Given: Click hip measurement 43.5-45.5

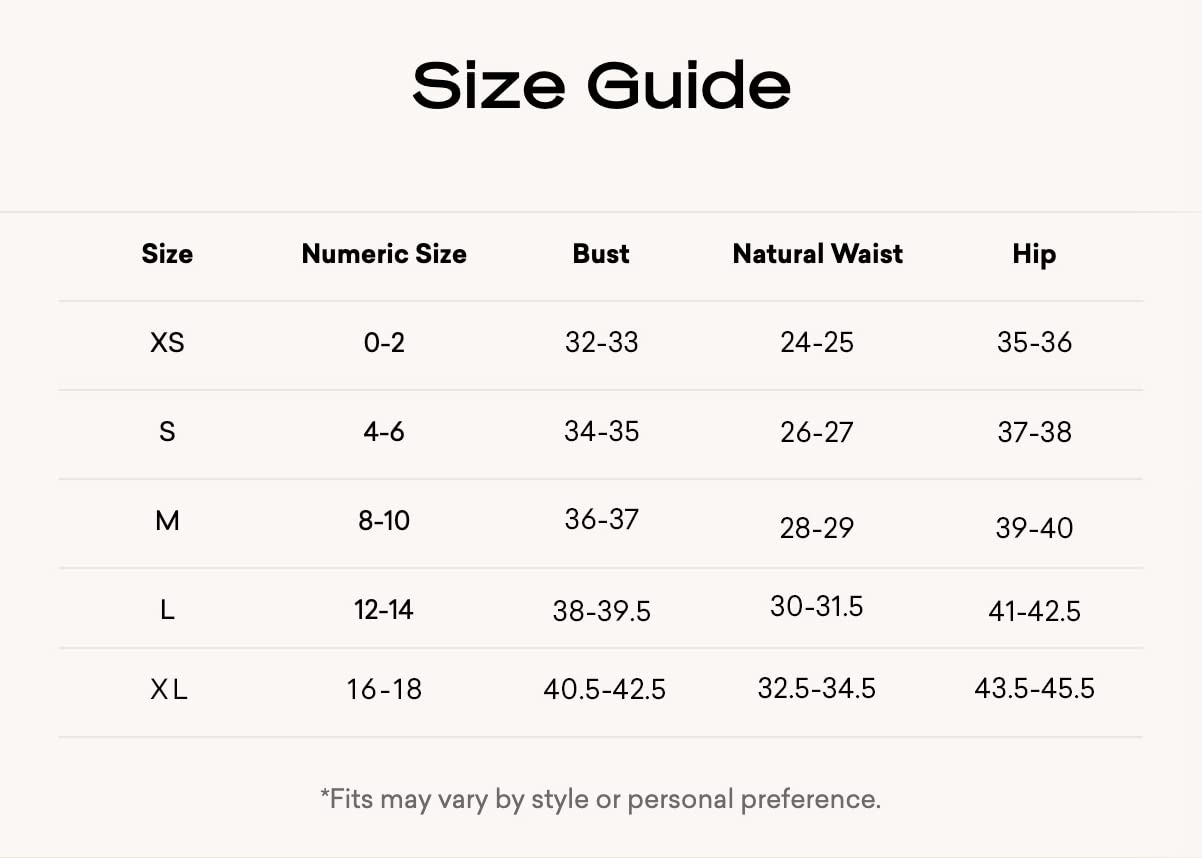Looking at the screenshot, I should point(1034,688).
